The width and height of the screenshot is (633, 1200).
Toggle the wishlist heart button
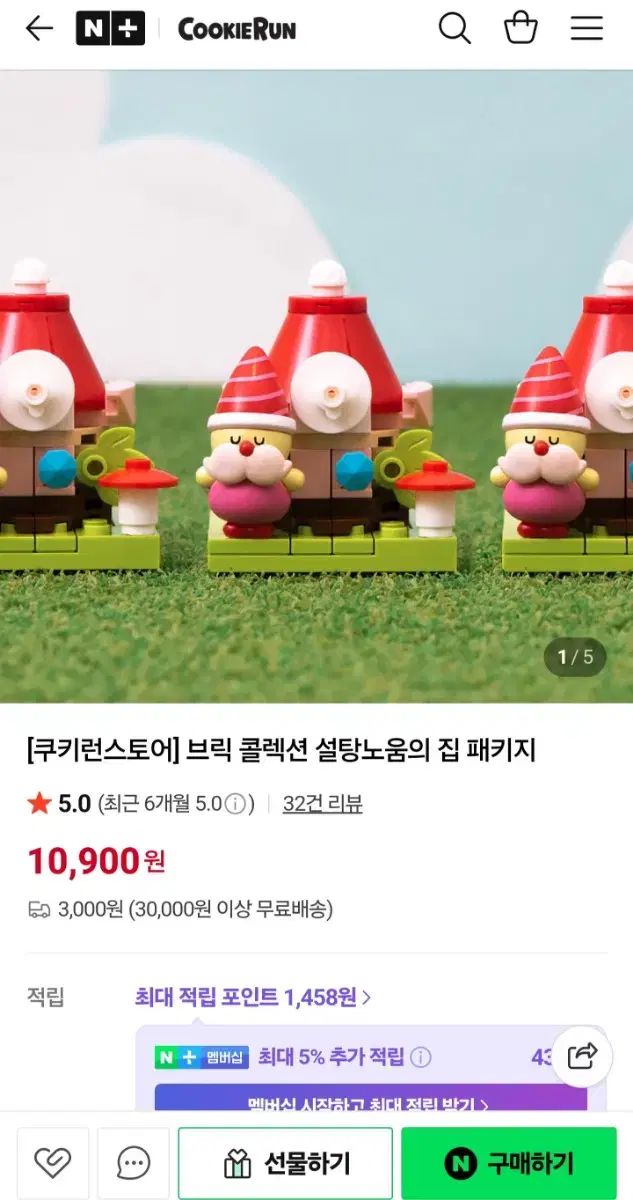click(x=53, y=1163)
